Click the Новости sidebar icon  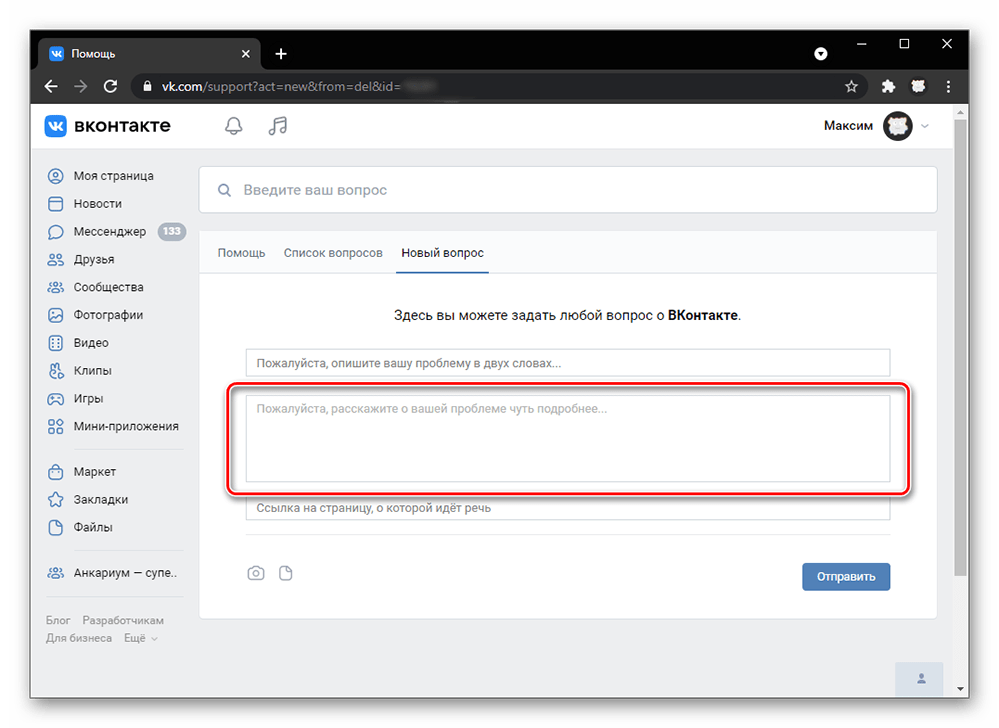pos(55,204)
